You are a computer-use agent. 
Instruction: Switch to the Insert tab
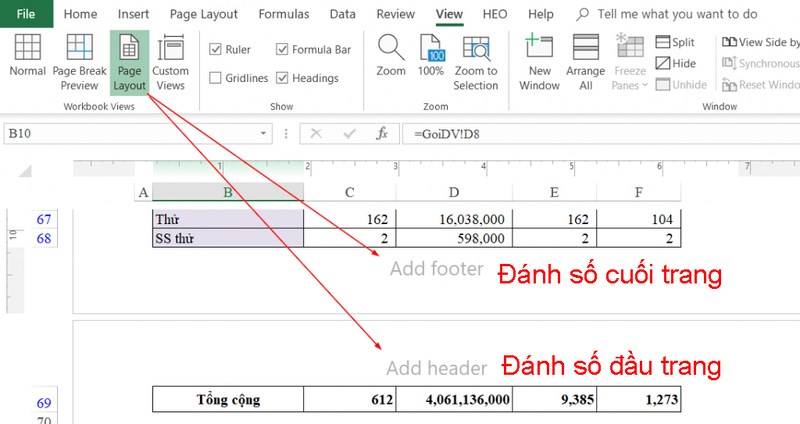tap(133, 14)
